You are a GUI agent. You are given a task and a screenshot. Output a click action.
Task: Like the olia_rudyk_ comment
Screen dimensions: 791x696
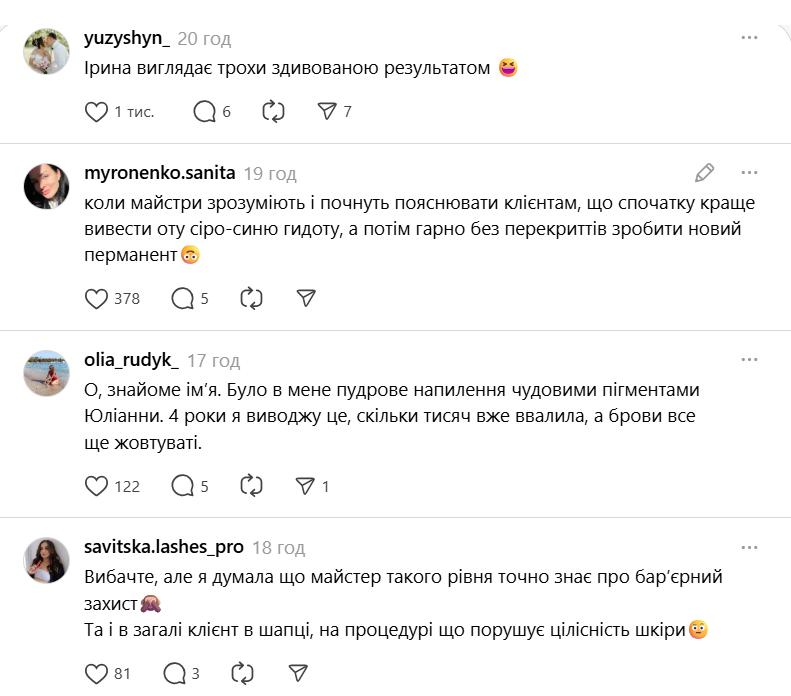pyautogui.click(x=96, y=486)
